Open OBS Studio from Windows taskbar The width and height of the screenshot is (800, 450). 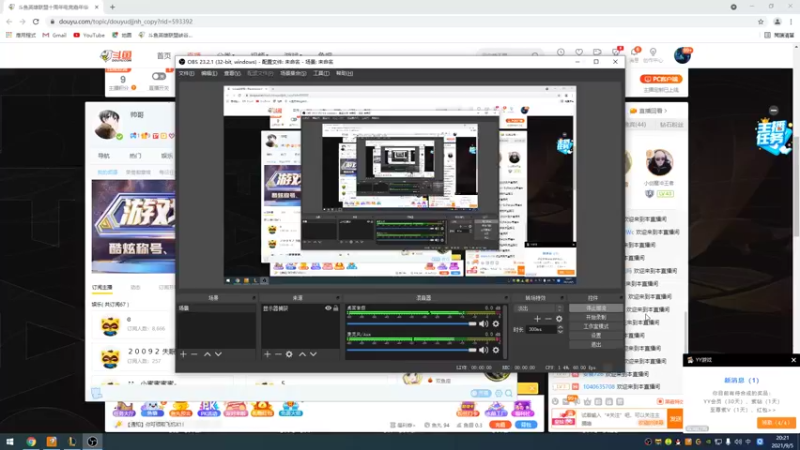click(92, 442)
